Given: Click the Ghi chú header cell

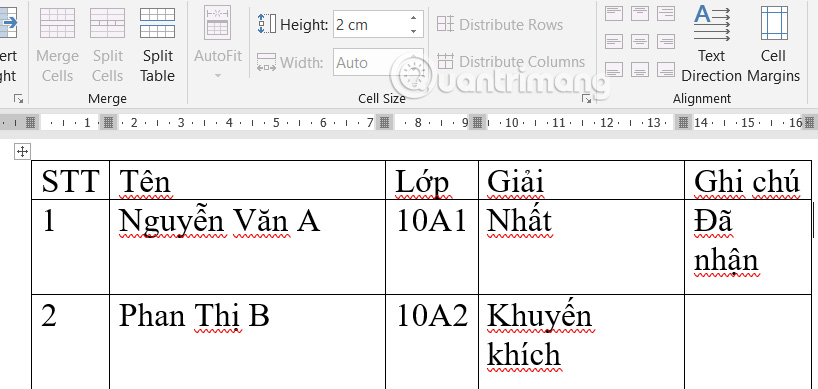Looking at the screenshot, I should pos(748,180).
